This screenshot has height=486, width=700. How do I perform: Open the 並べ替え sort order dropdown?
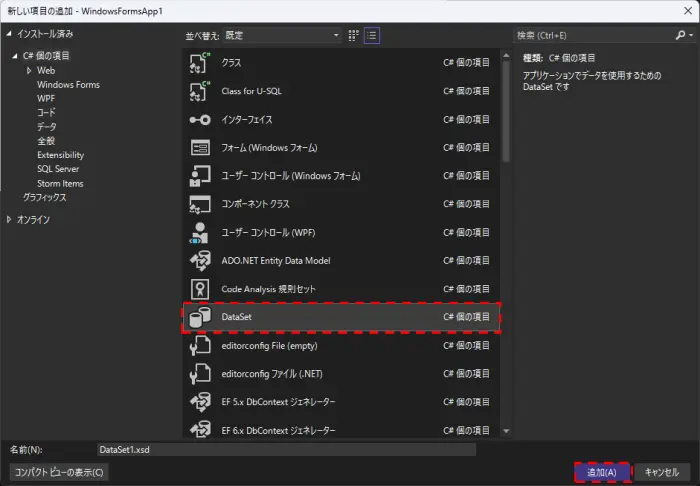pos(282,35)
